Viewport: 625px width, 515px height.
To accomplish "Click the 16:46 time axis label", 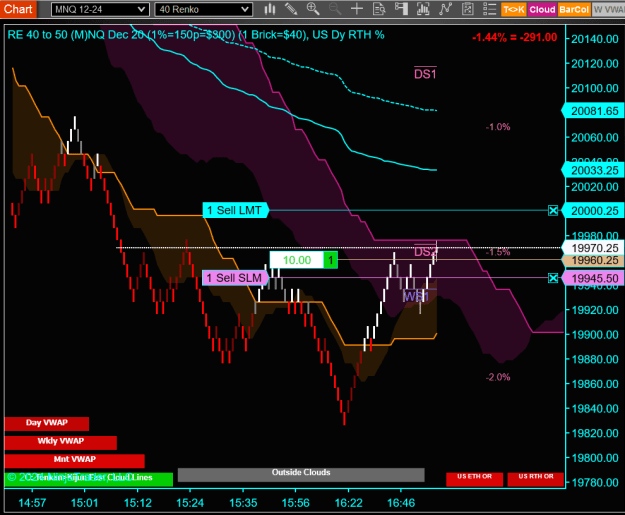I will 401,503.
